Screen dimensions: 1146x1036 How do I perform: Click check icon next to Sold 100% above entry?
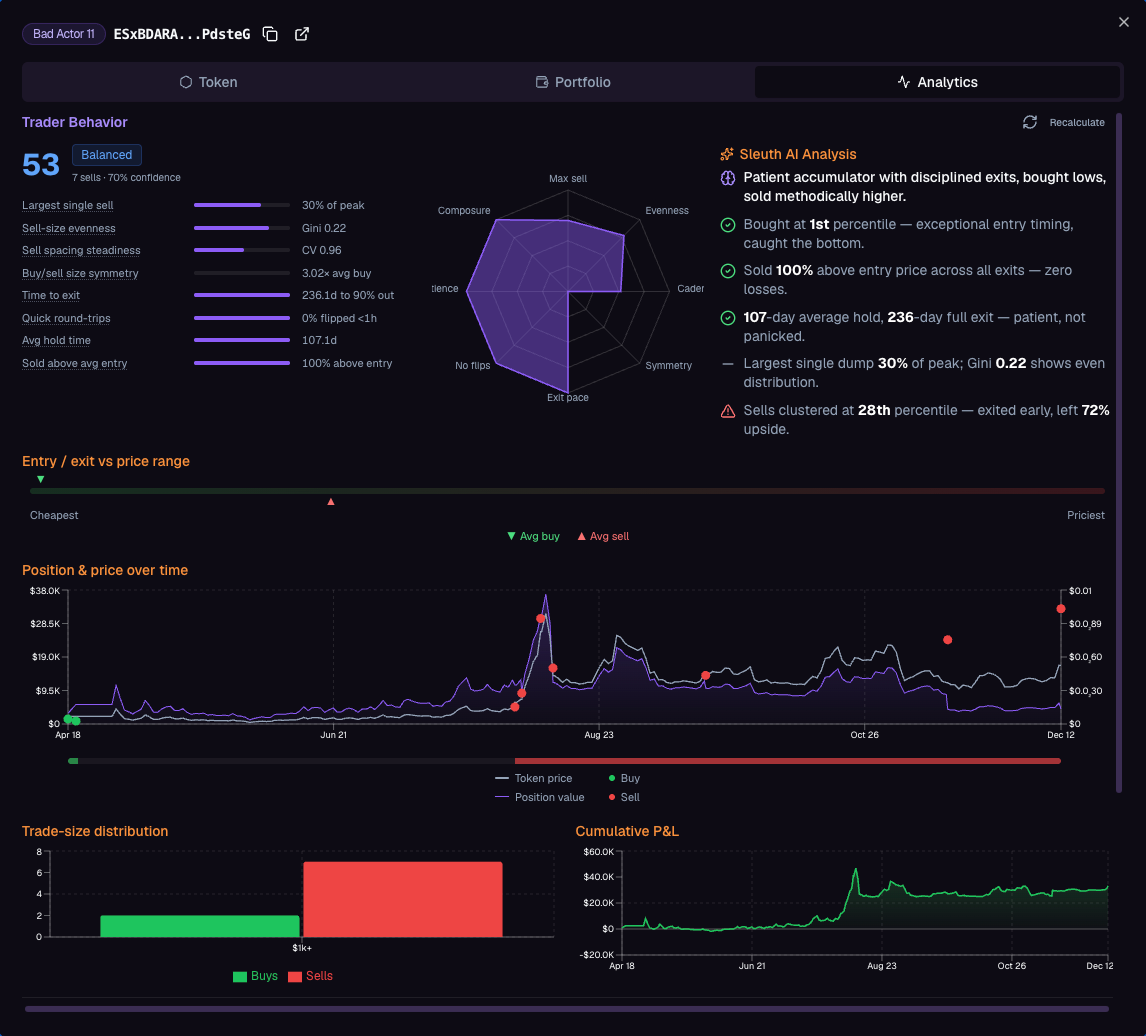click(728, 271)
